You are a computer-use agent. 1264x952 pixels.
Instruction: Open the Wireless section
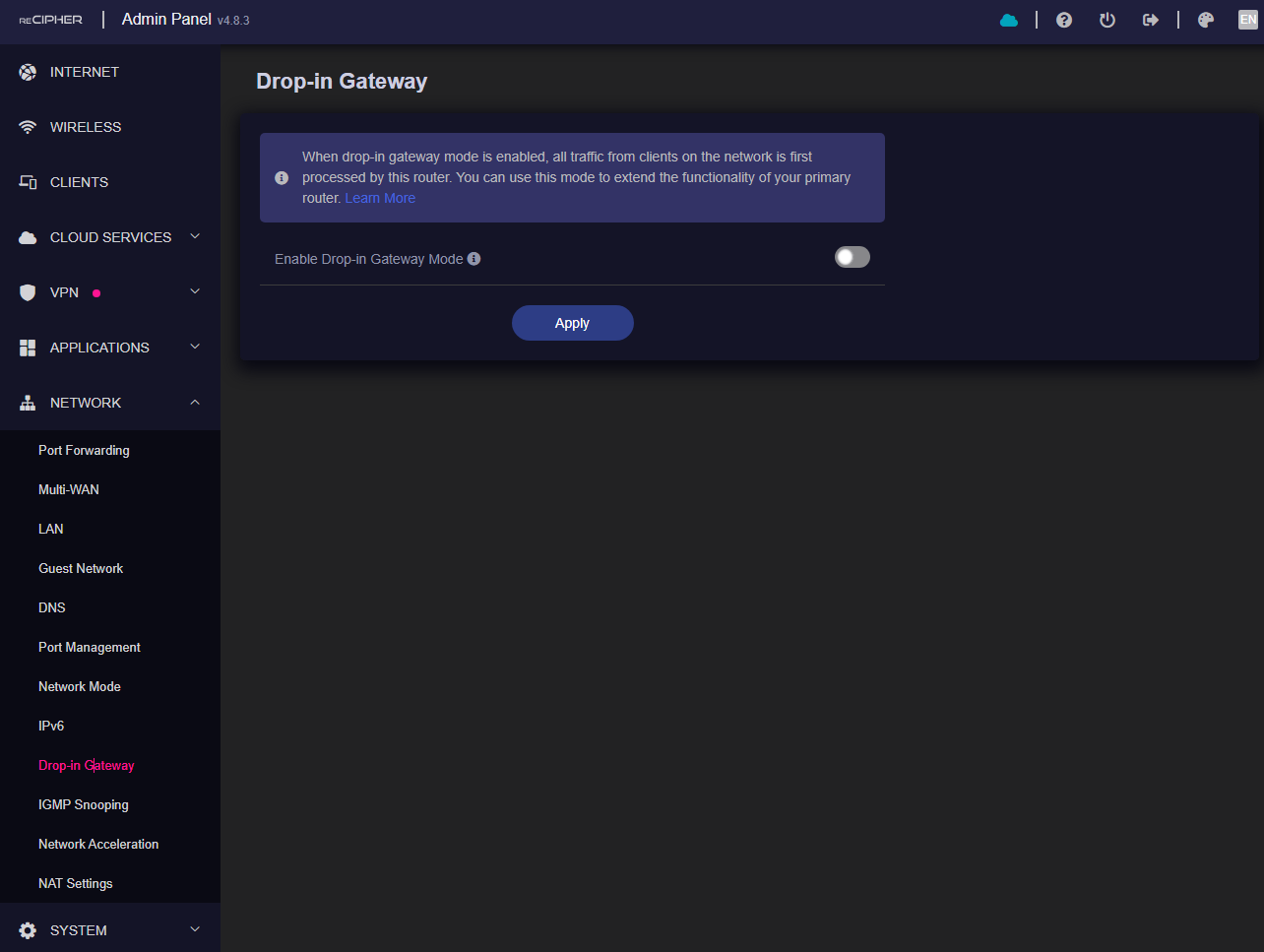point(86,127)
